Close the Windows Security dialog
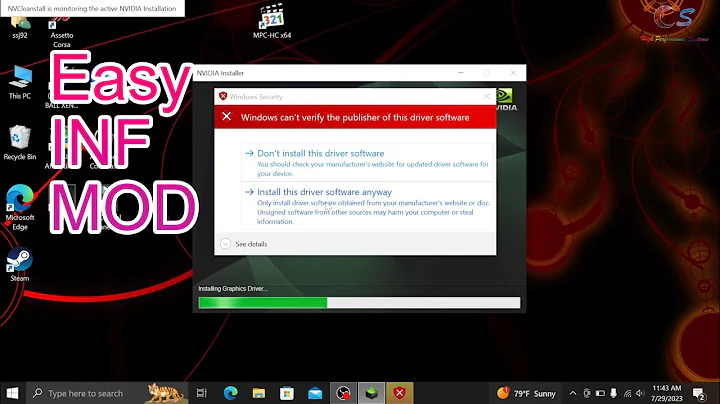720x404 pixels. [487, 96]
